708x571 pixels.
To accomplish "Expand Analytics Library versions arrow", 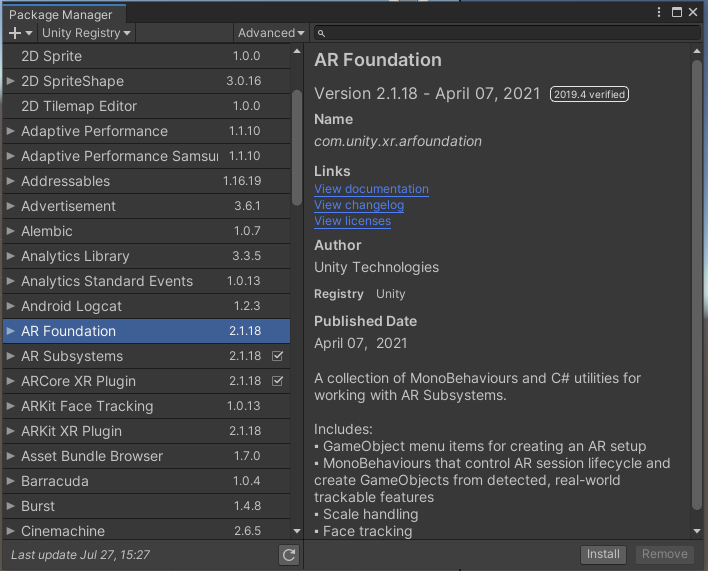I will coord(10,256).
